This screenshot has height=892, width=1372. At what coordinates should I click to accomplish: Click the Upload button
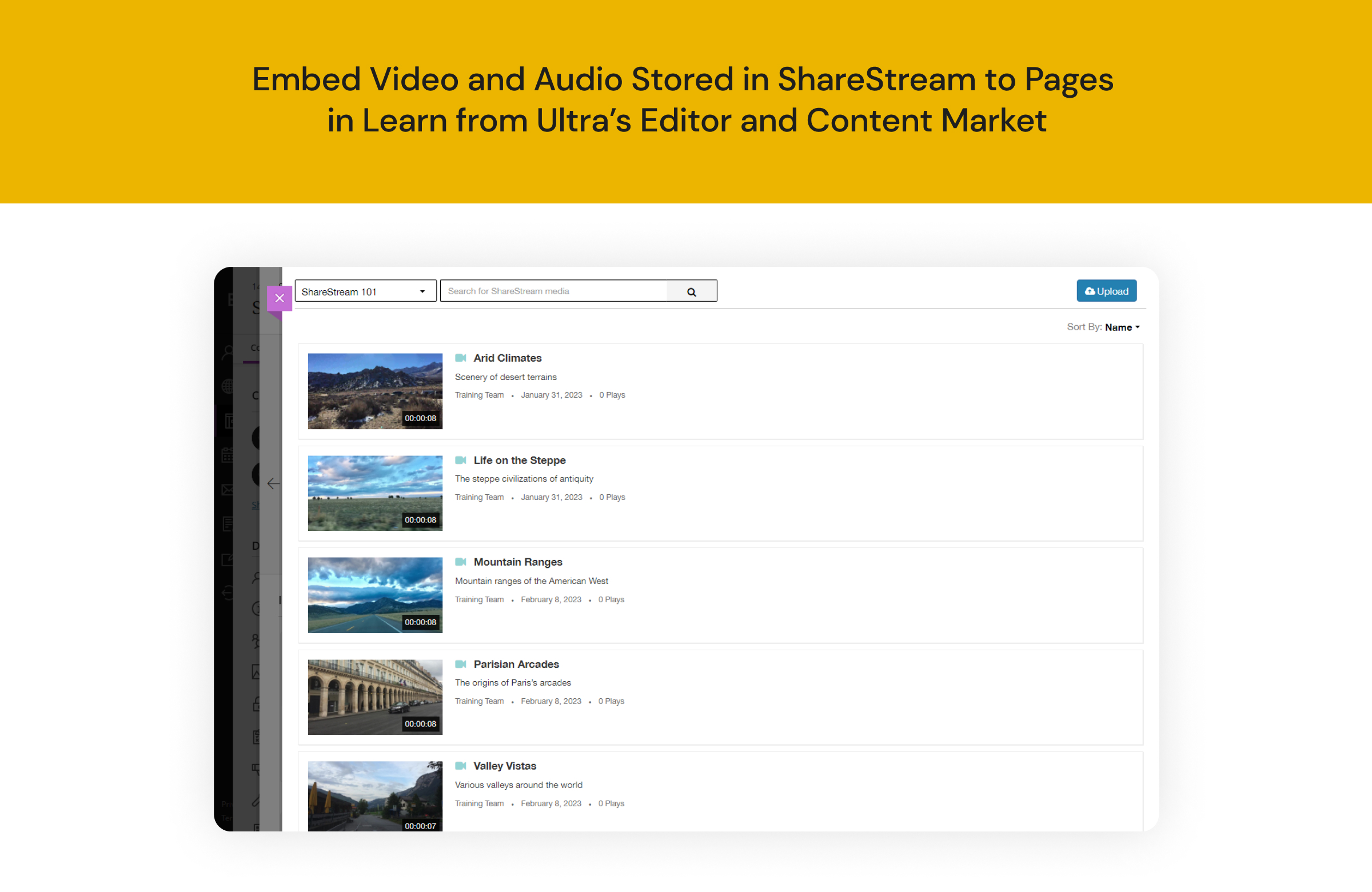point(1106,291)
